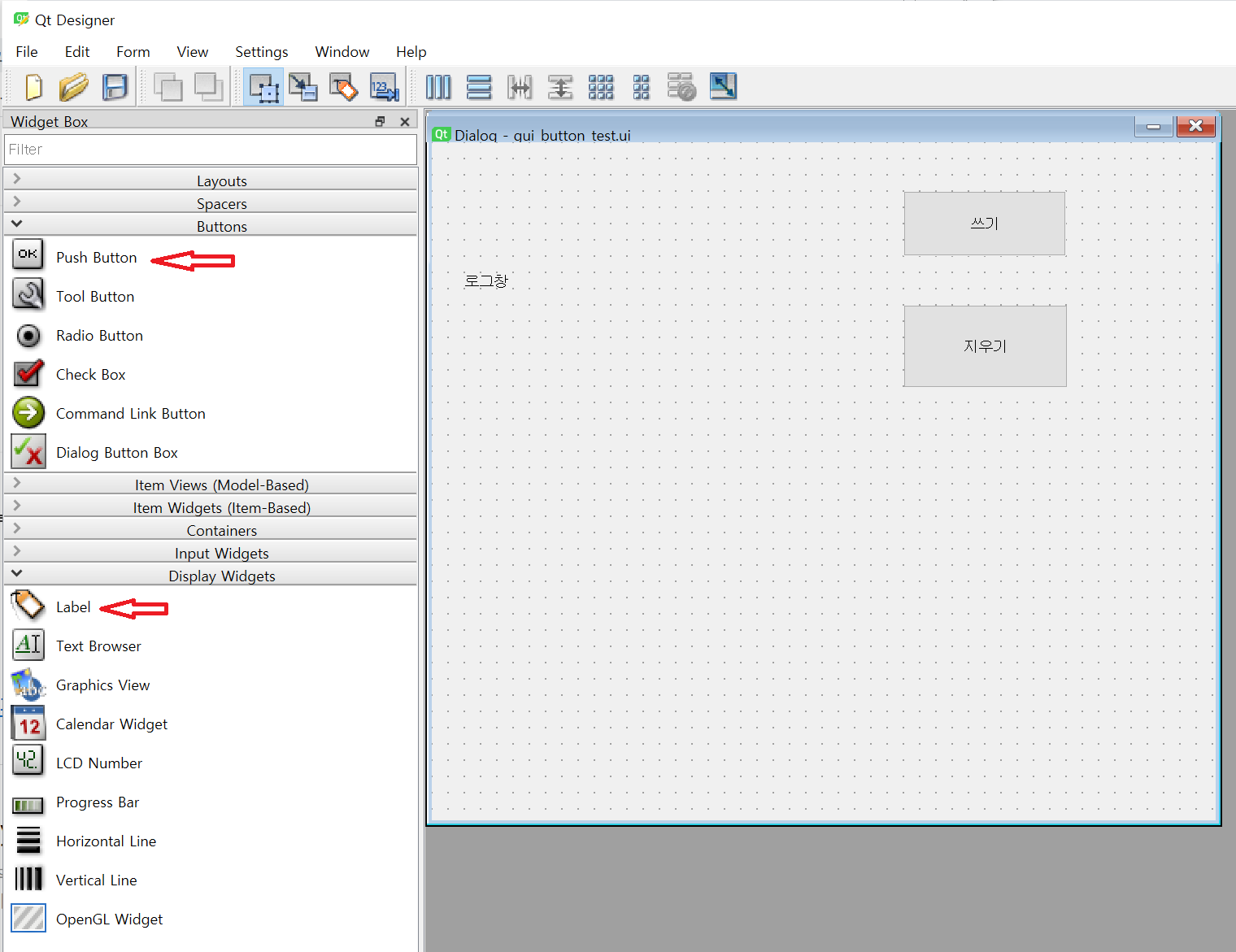This screenshot has height=952, width=1236.
Task: Click the Break Layout toolbar icon
Action: point(681,87)
